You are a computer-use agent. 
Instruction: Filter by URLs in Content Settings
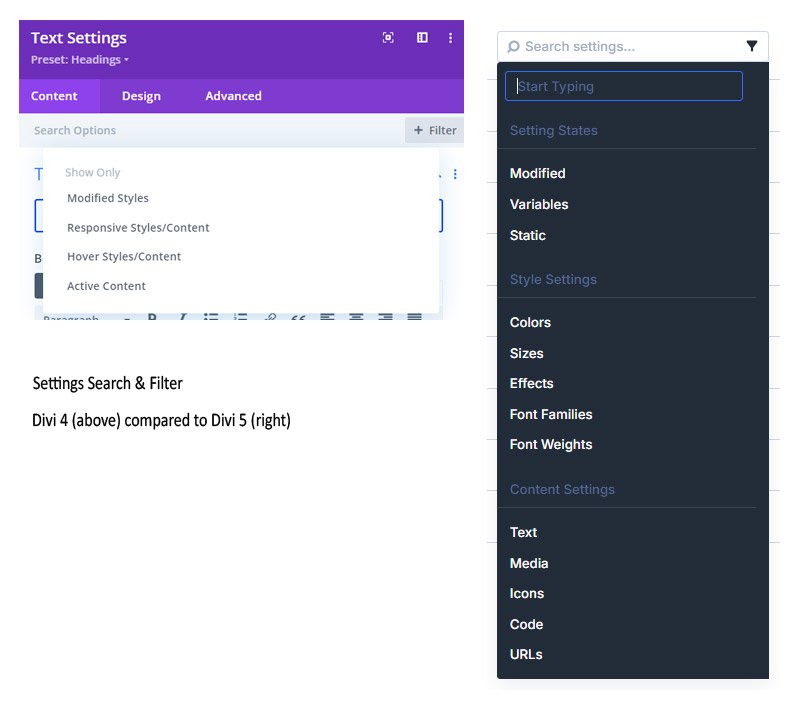[526, 655]
